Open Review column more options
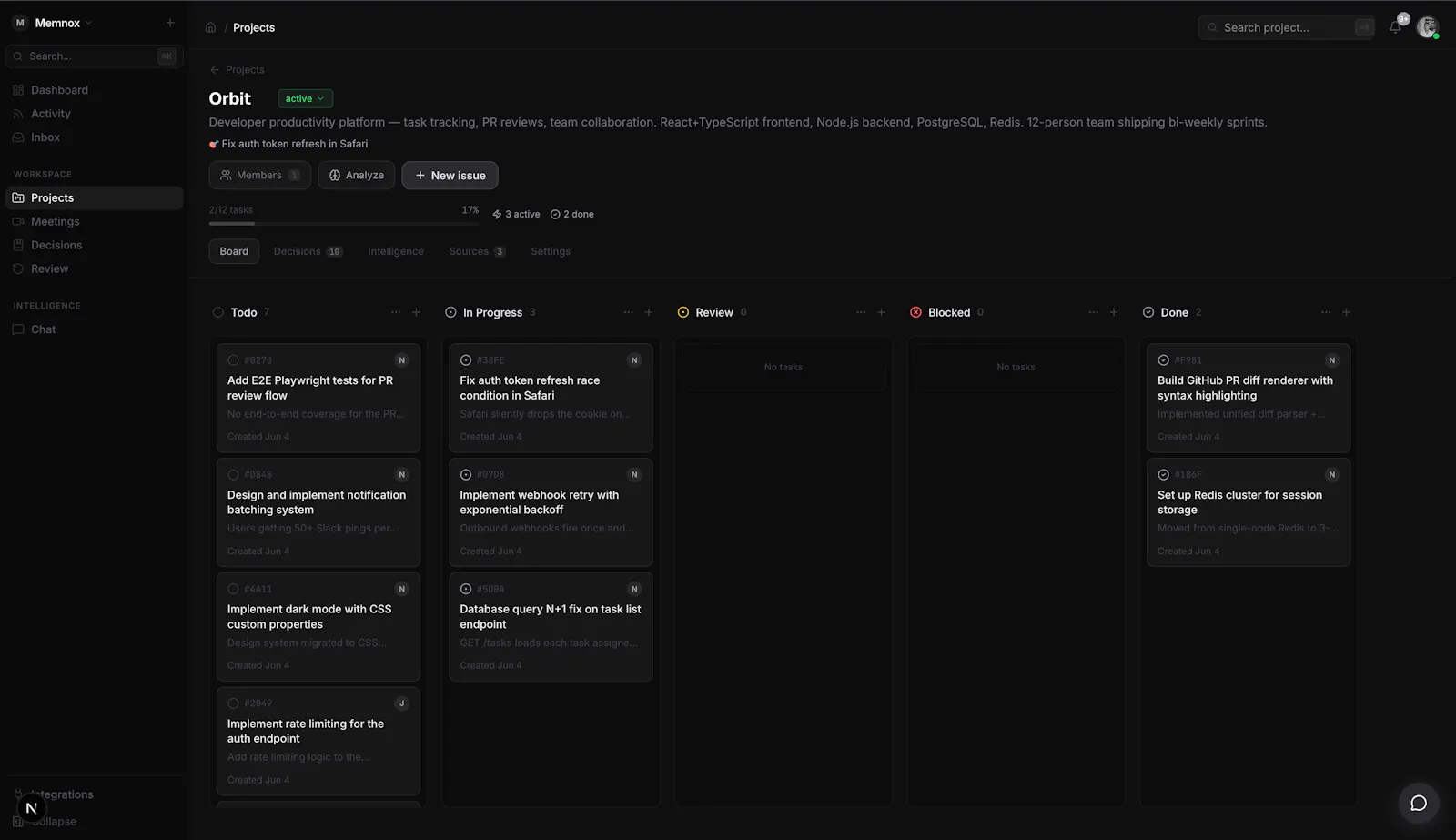 [x=861, y=312]
